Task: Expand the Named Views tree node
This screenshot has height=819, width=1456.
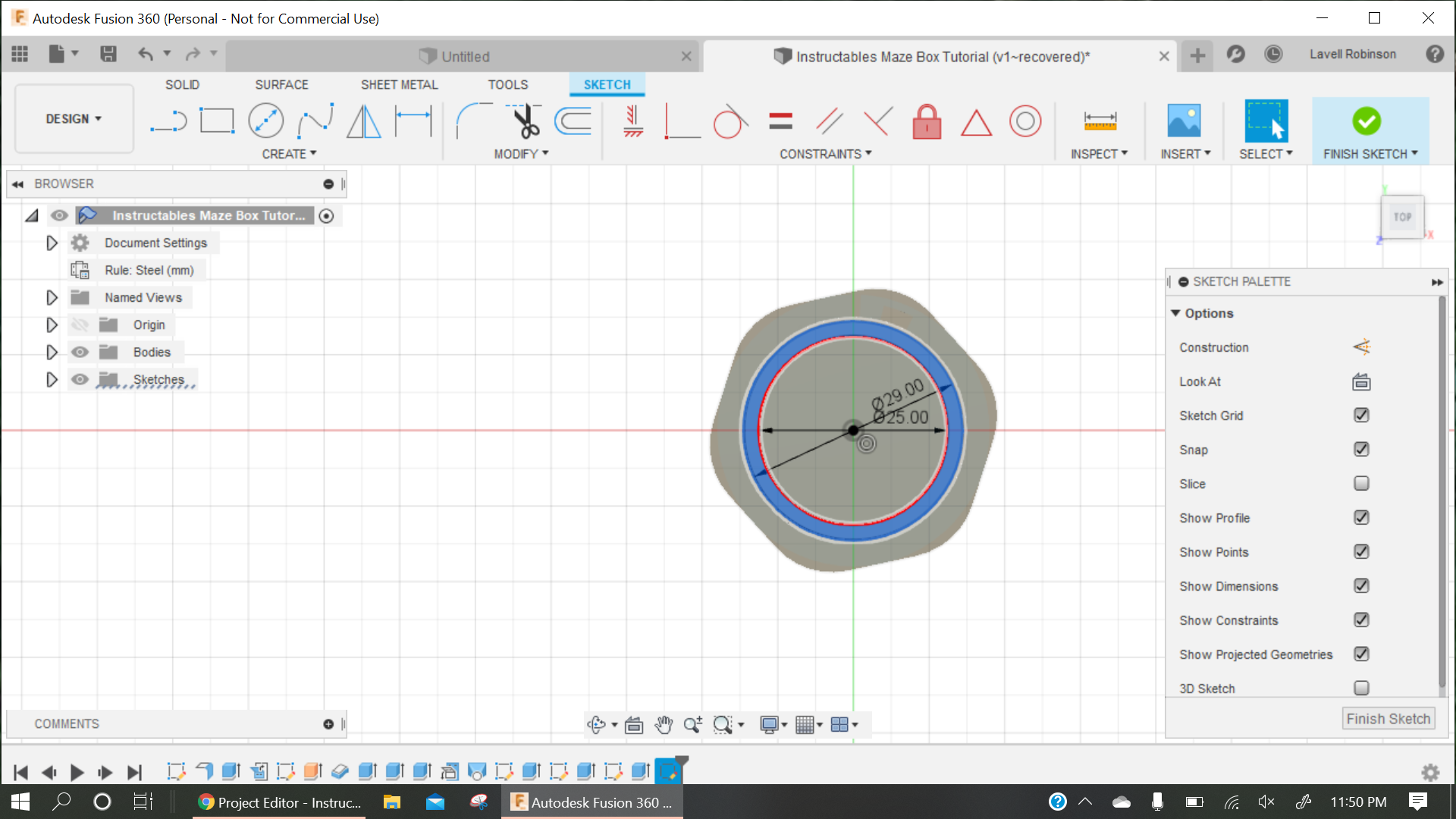Action: [x=52, y=297]
